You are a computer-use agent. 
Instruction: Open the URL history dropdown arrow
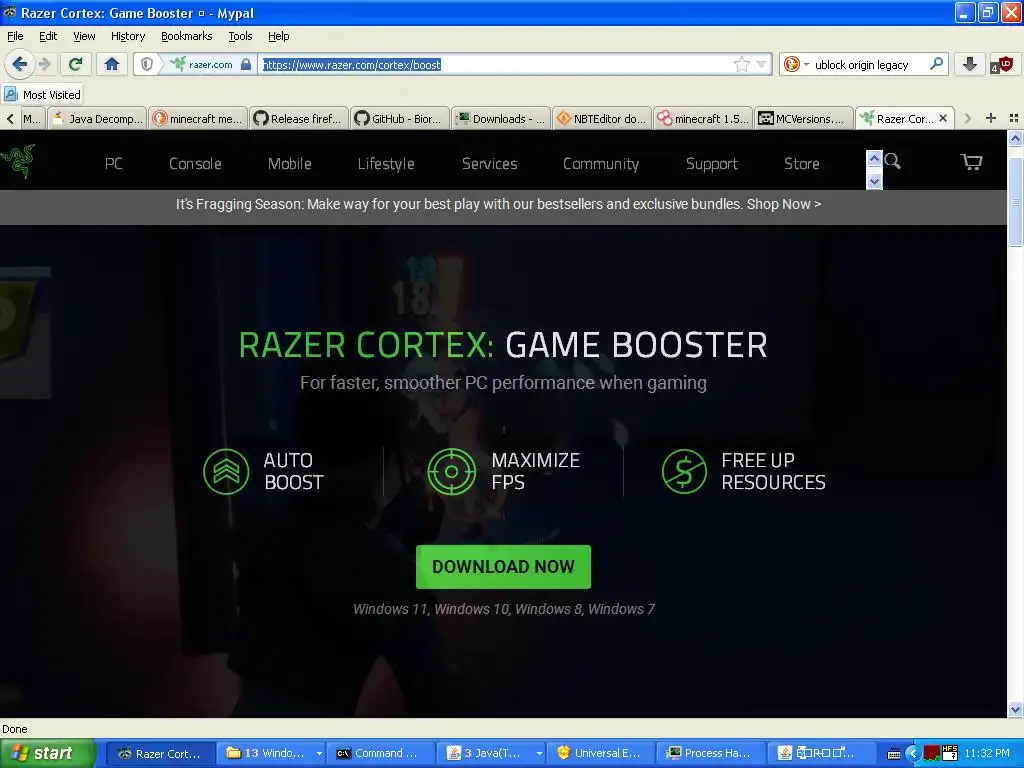click(761, 64)
